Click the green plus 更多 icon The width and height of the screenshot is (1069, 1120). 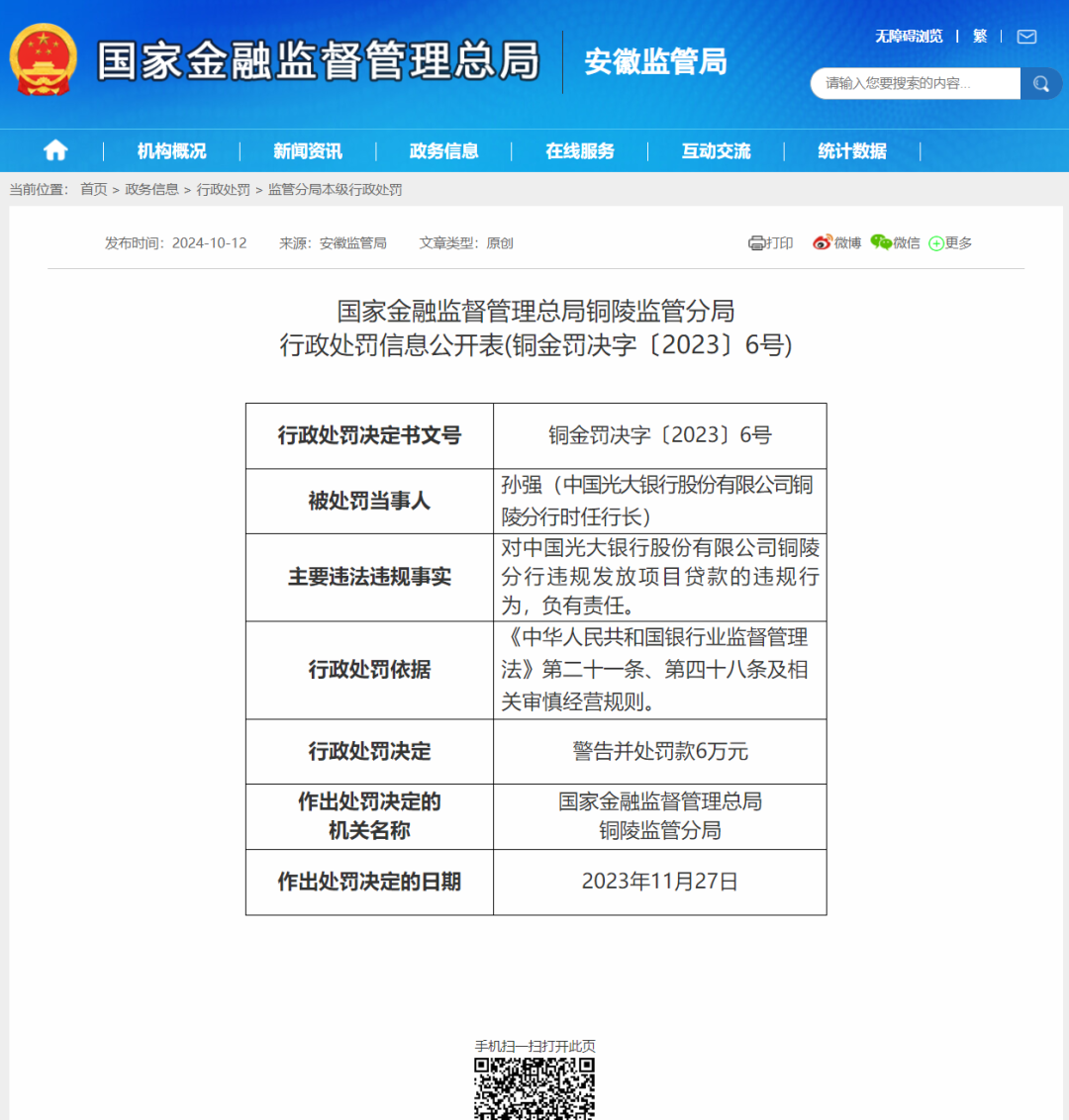(936, 243)
